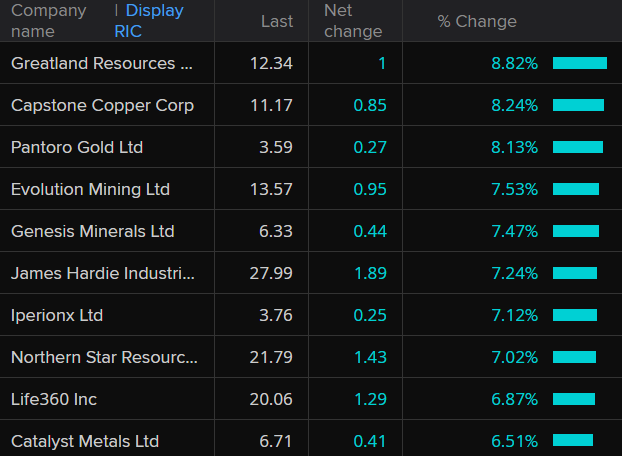
Task: Click James Hardie net change 1.89
Action: [370, 273]
